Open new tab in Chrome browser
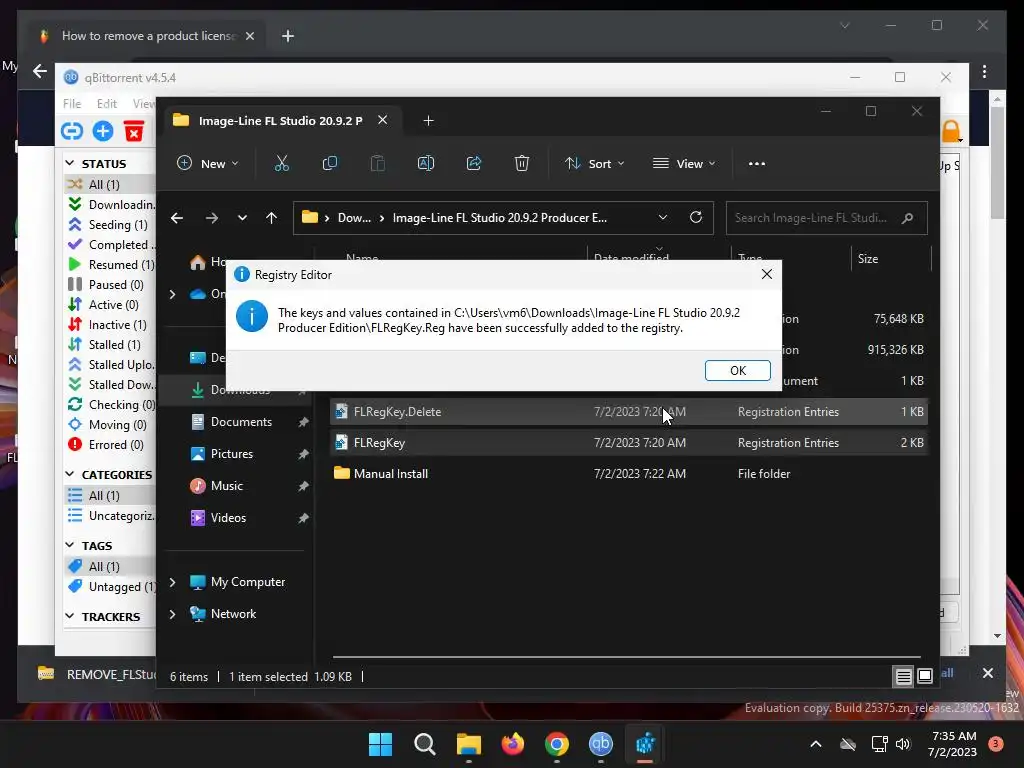 (x=288, y=36)
